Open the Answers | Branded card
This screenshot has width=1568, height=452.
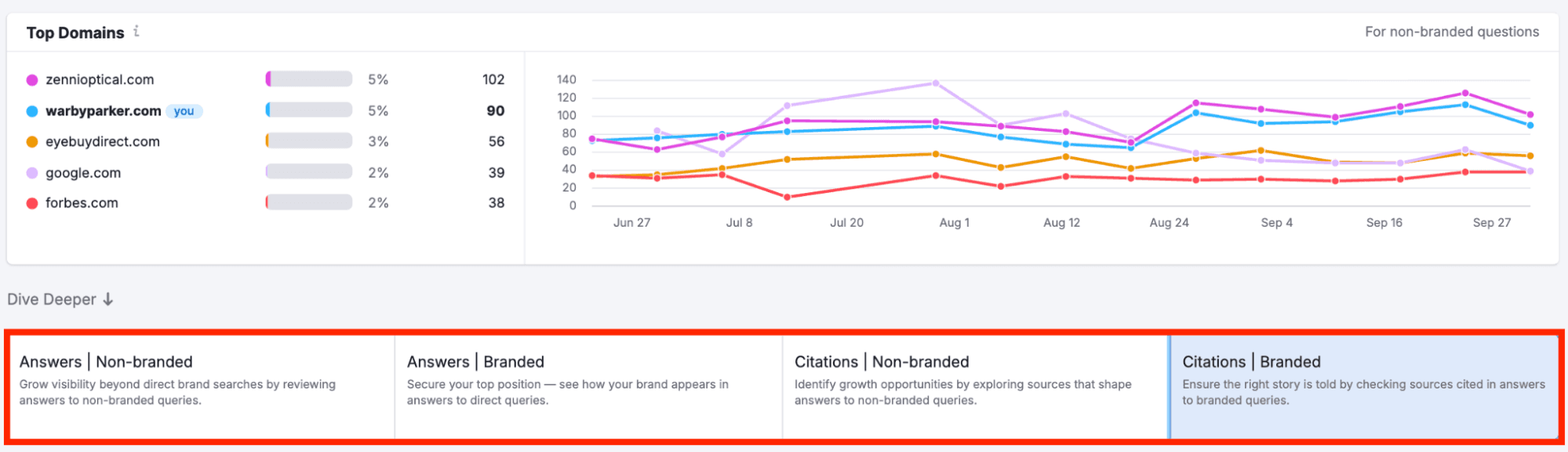[x=588, y=386]
